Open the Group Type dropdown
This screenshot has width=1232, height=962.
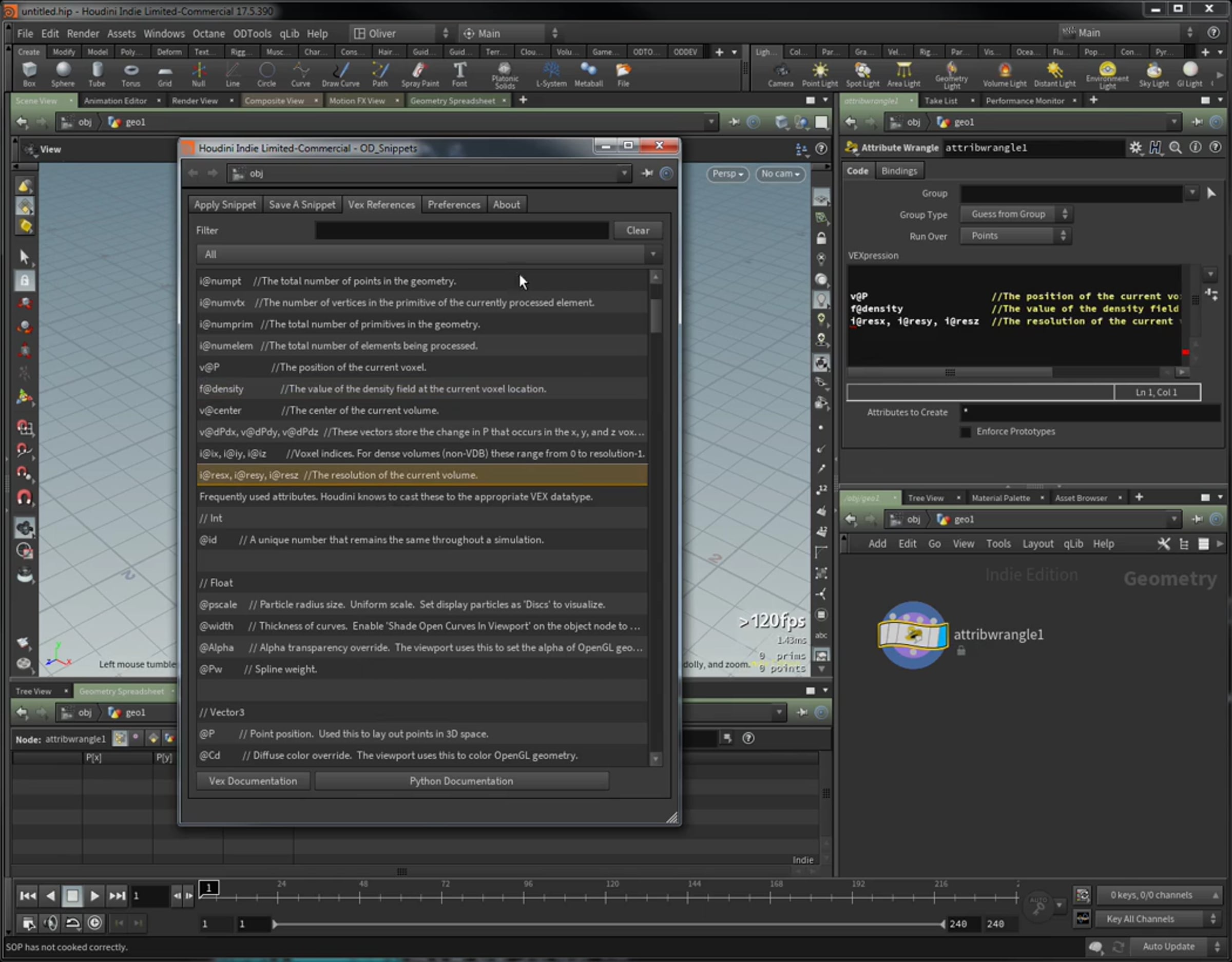tap(1016, 215)
